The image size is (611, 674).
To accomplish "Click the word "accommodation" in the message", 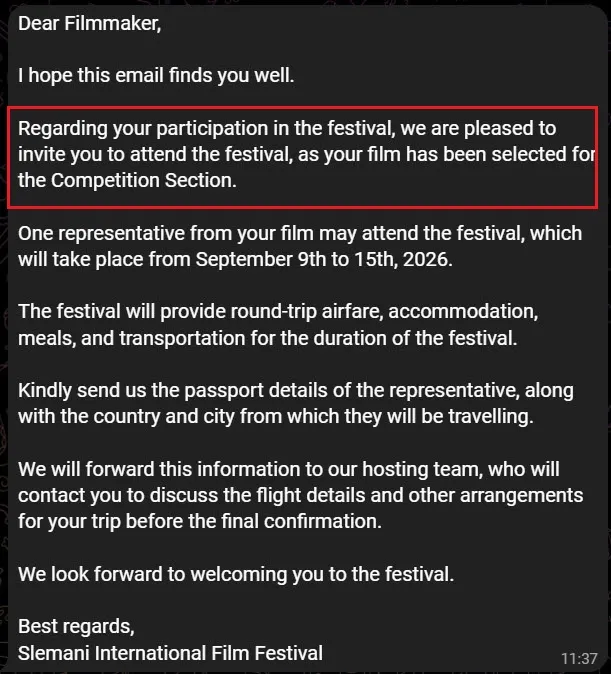I will click(x=463, y=312).
